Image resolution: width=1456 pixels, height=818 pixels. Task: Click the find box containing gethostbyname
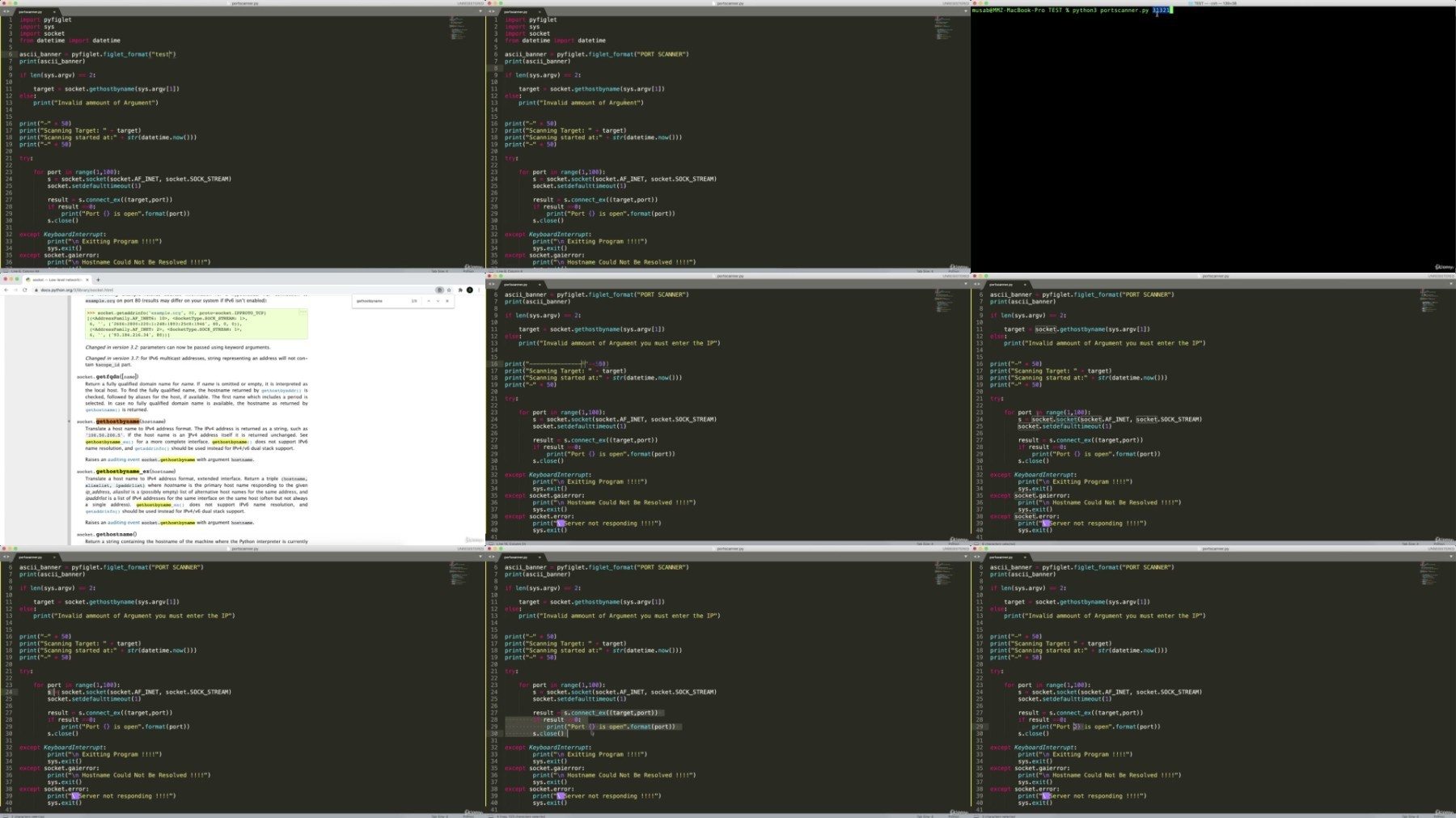(380, 301)
